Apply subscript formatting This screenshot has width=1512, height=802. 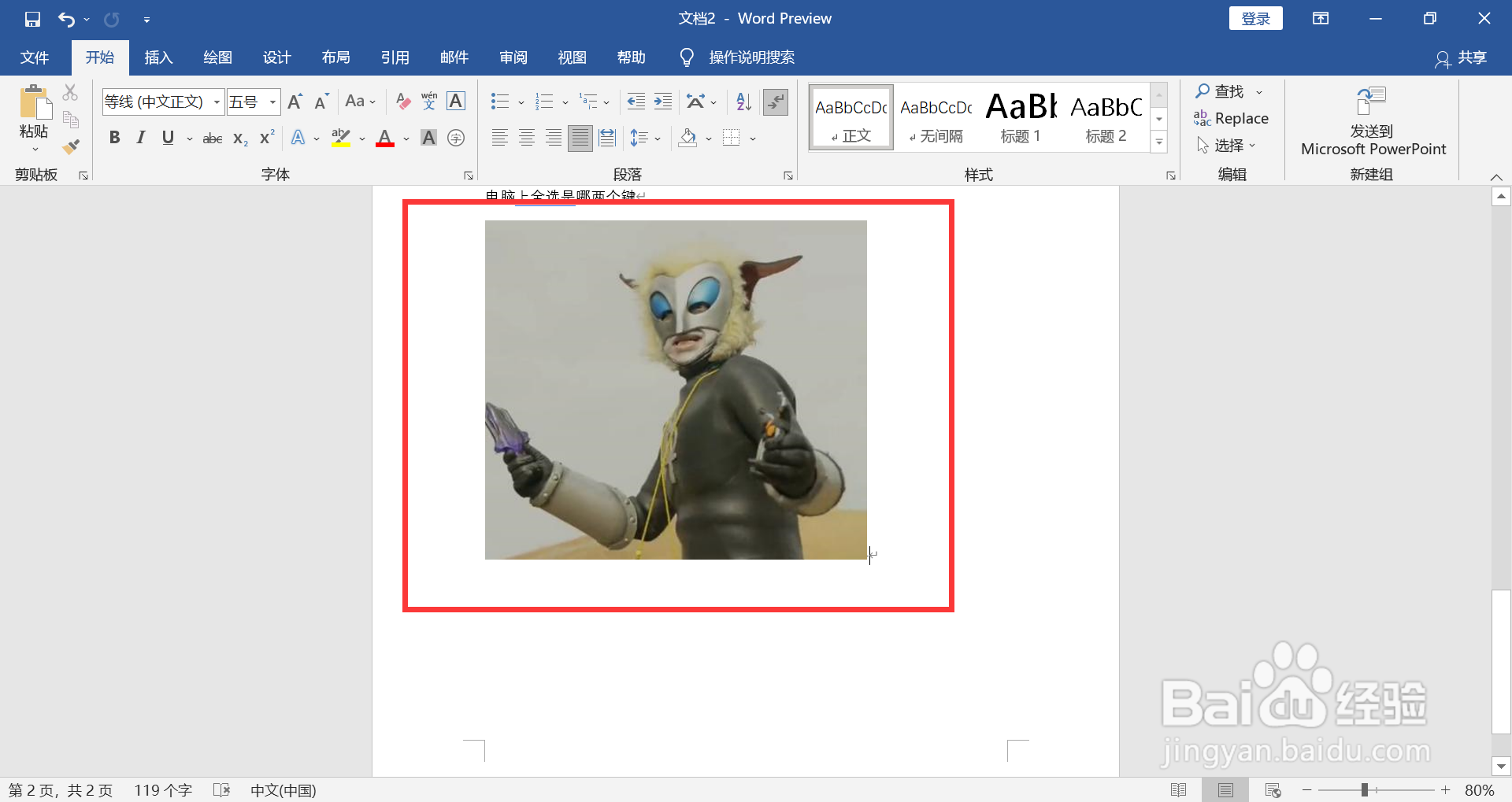pyautogui.click(x=240, y=139)
